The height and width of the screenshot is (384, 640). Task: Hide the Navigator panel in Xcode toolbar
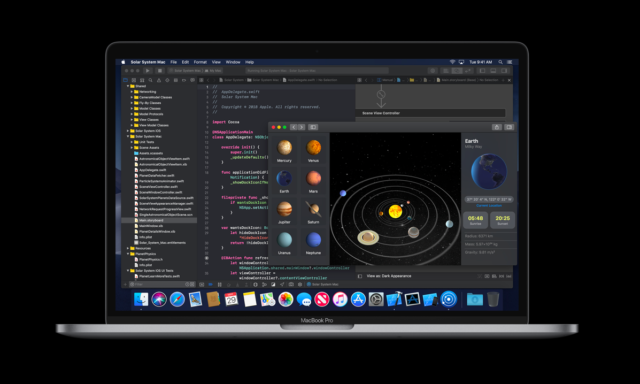(482, 71)
